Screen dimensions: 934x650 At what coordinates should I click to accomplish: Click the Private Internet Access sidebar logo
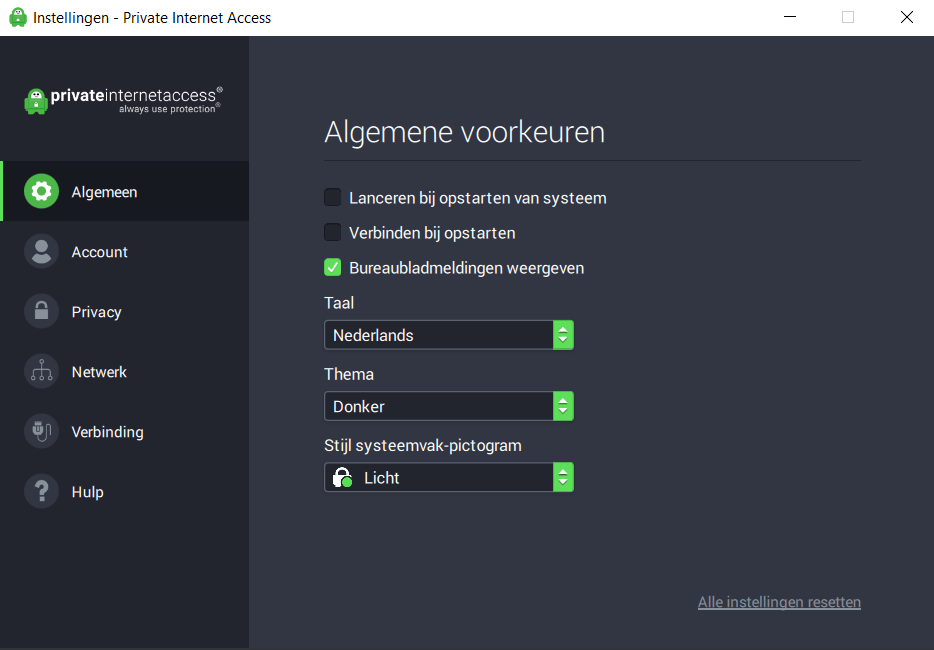[123, 100]
